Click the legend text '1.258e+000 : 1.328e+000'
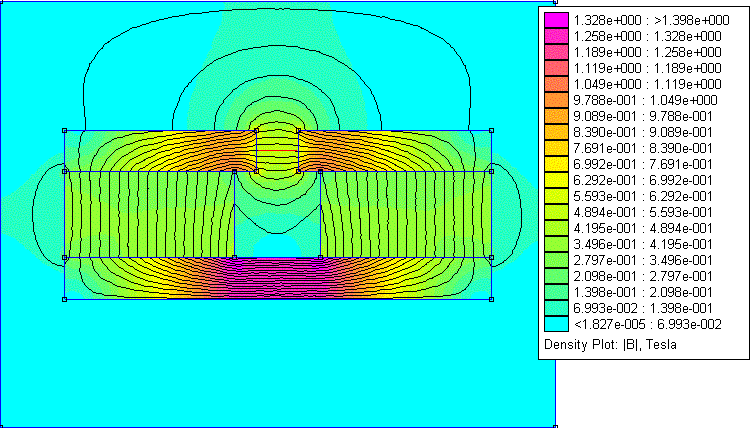This screenshot has height=428, width=756. click(648, 36)
